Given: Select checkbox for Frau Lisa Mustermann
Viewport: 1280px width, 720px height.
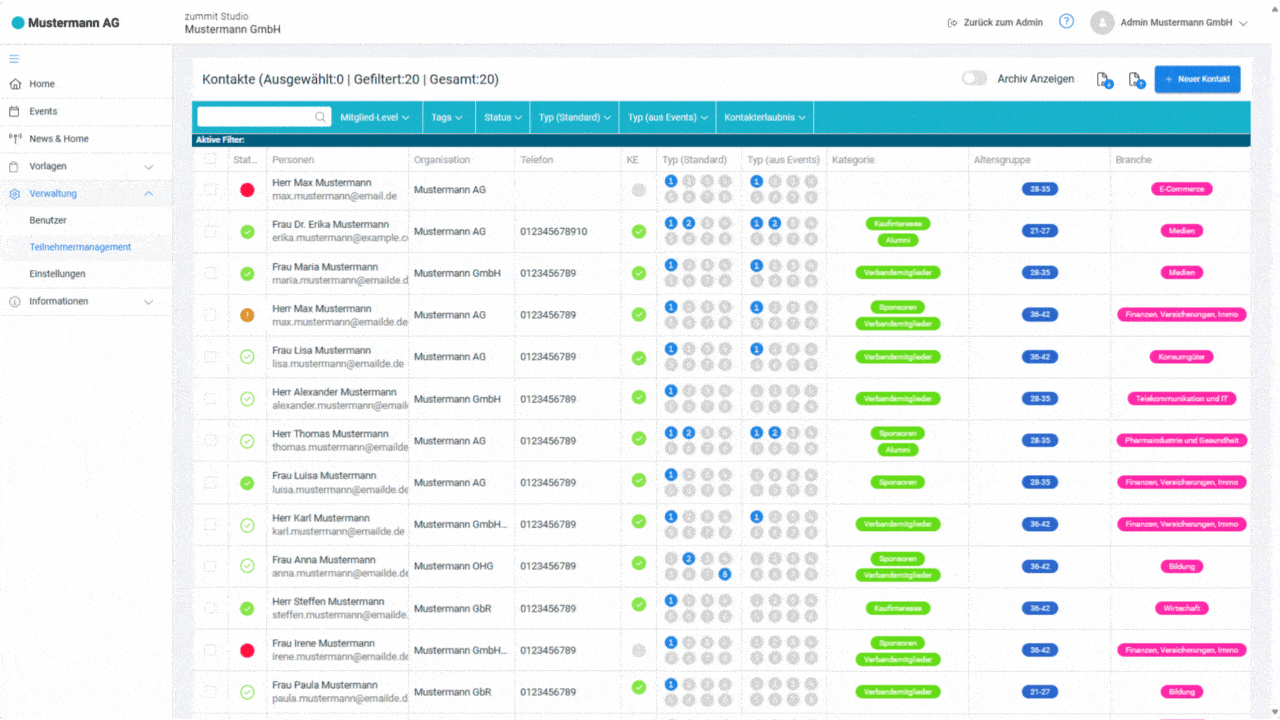Looking at the screenshot, I should pos(210,357).
